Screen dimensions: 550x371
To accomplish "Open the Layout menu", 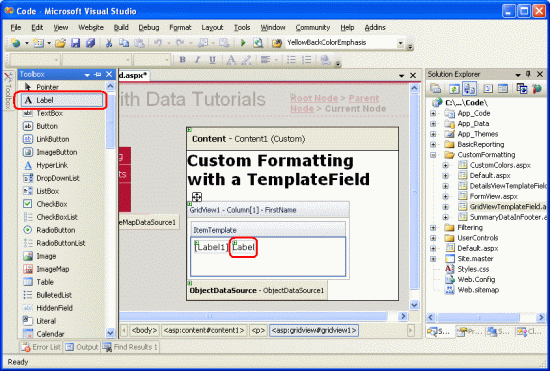I will 212,27.
